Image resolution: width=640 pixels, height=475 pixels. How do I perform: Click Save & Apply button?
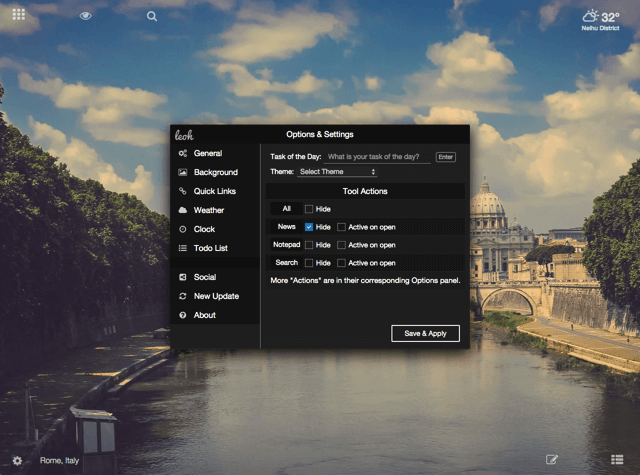pyautogui.click(x=425, y=334)
